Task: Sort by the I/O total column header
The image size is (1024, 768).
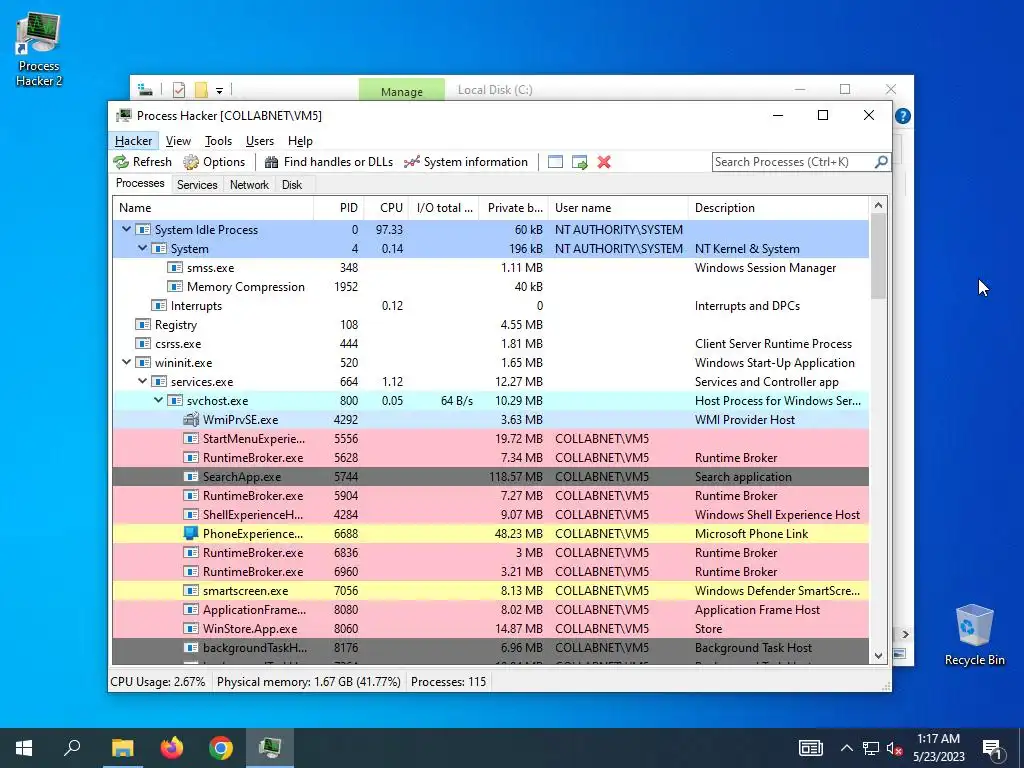Action: [443, 208]
